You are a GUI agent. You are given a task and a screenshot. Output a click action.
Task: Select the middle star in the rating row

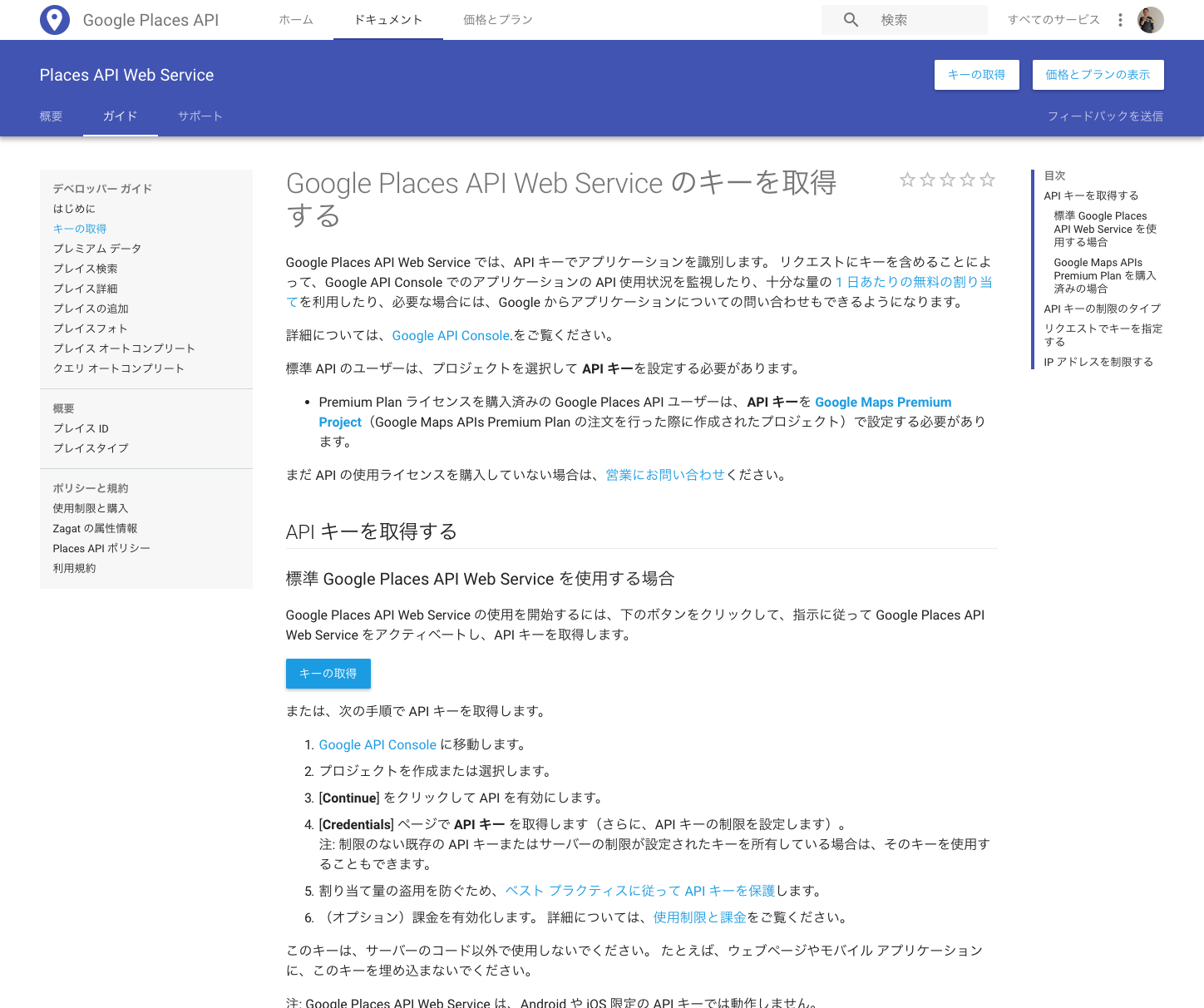click(x=947, y=179)
